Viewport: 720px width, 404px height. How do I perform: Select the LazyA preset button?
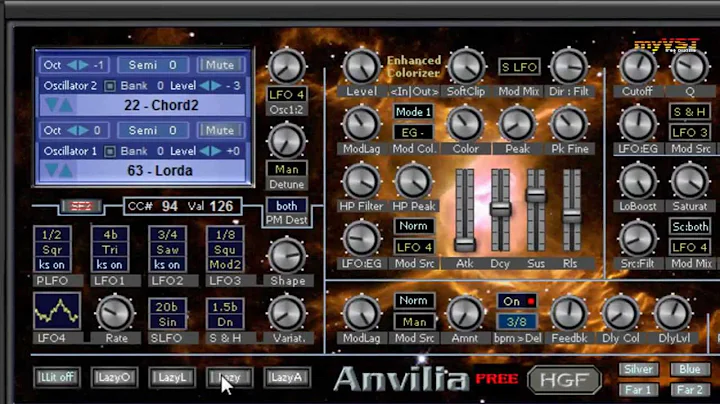(287, 377)
